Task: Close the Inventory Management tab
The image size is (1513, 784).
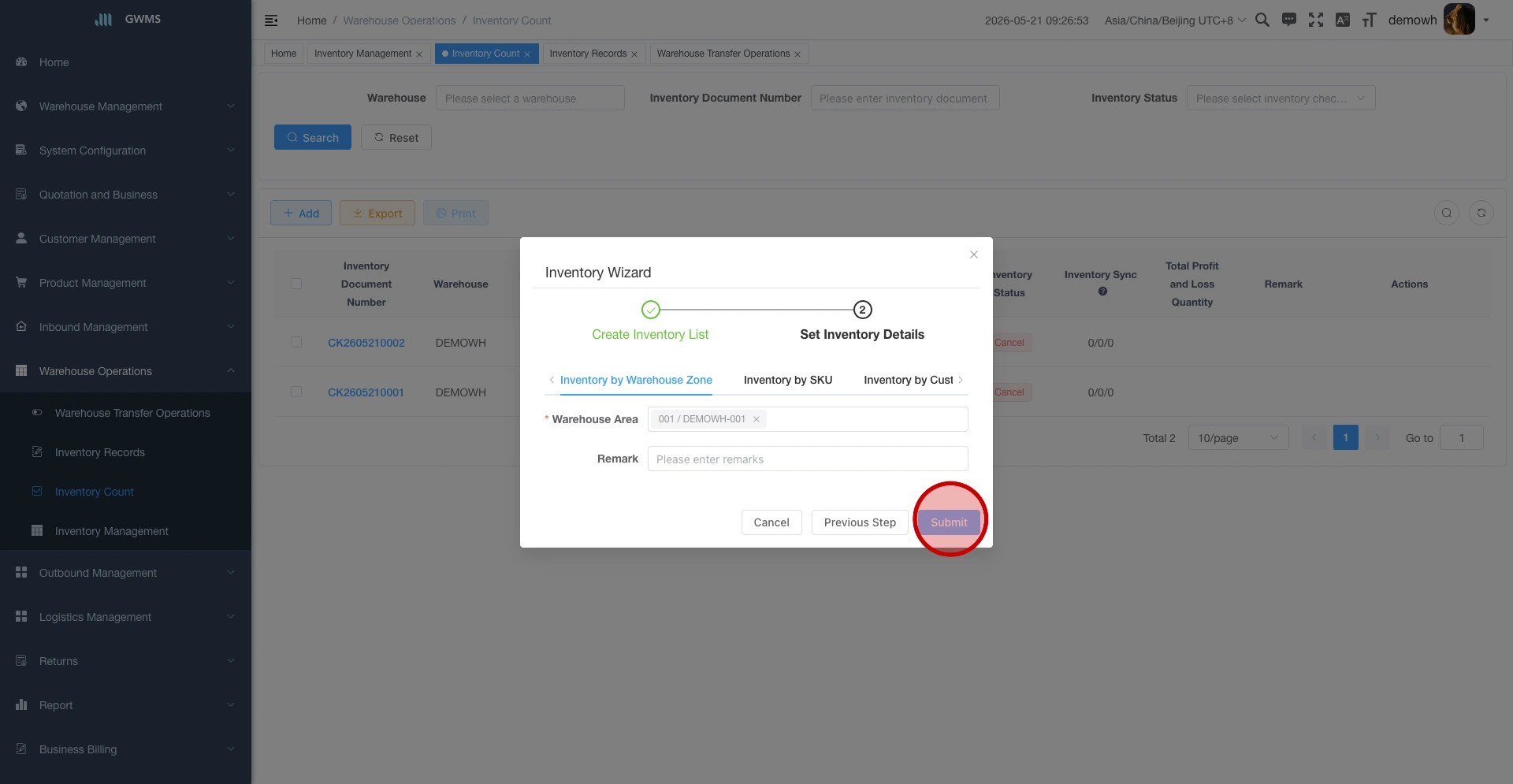Action: click(x=419, y=54)
